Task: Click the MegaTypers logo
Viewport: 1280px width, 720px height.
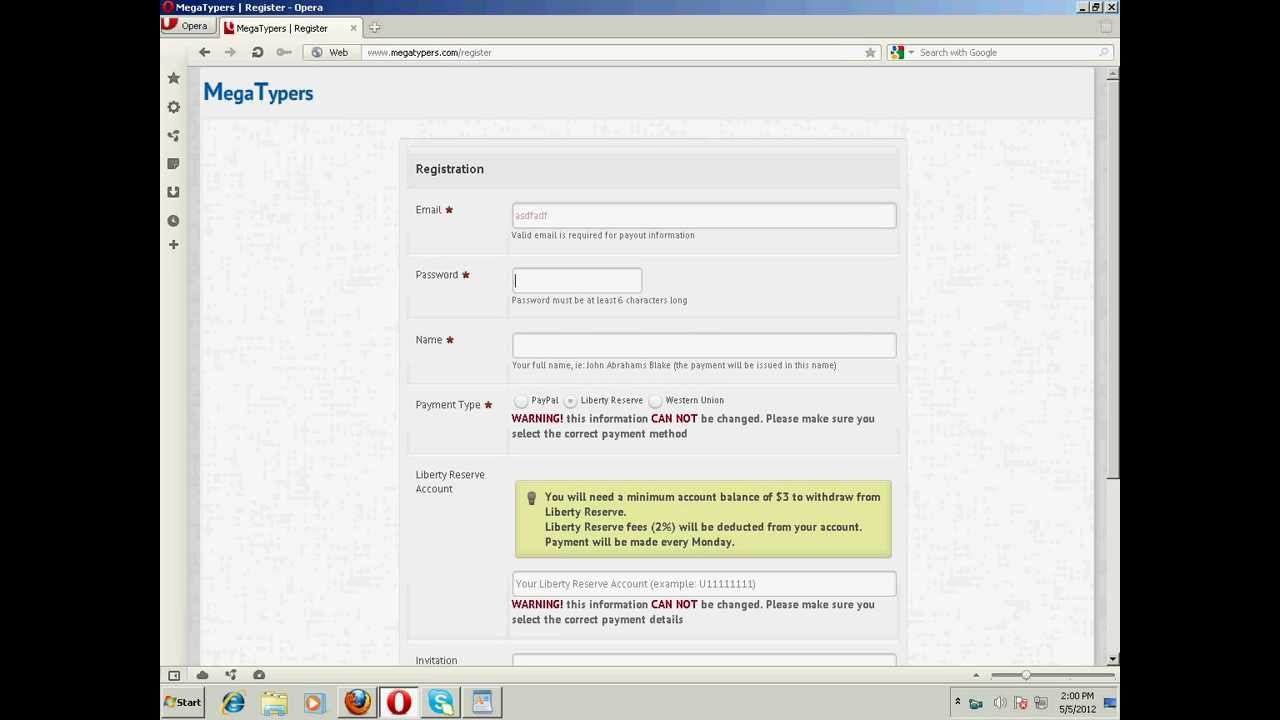Action: (x=258, y=93)
